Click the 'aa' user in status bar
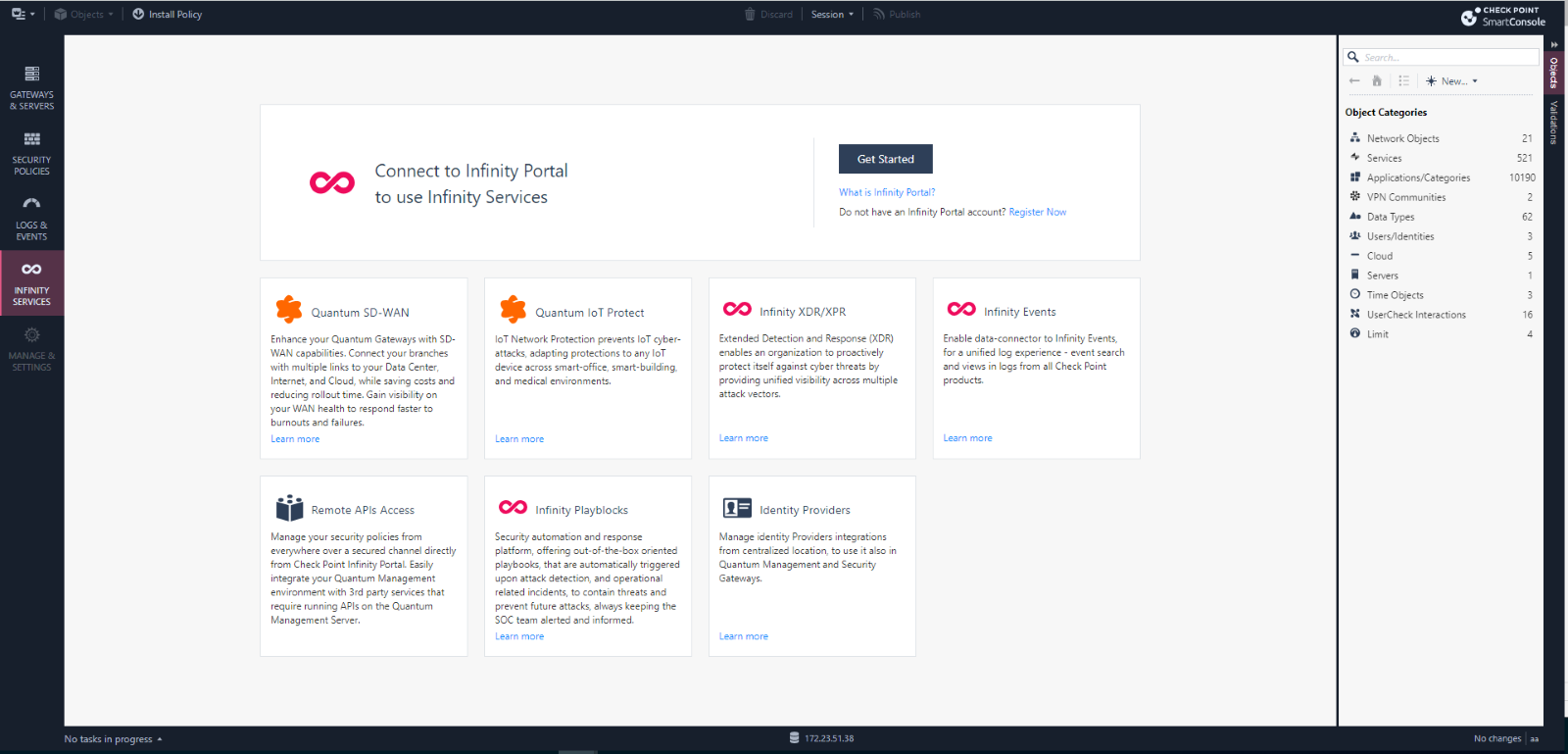Viewport: 1568px width, 754px height. (1535, 739)
